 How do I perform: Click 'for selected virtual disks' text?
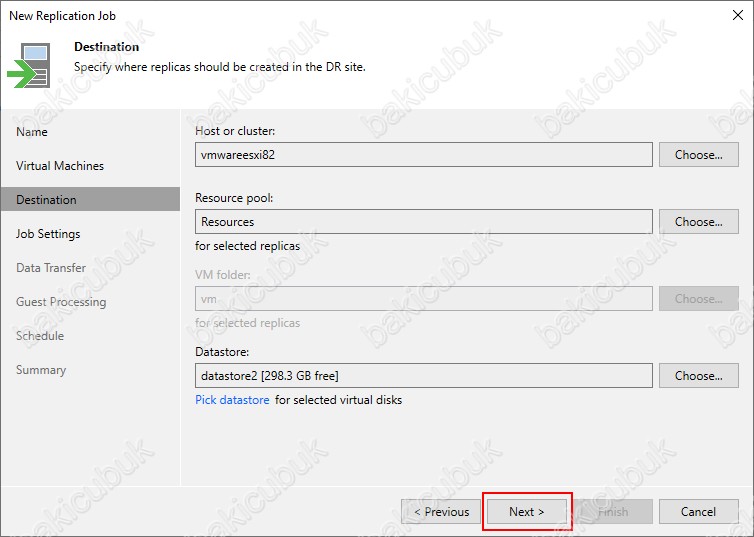pos(339,400)
